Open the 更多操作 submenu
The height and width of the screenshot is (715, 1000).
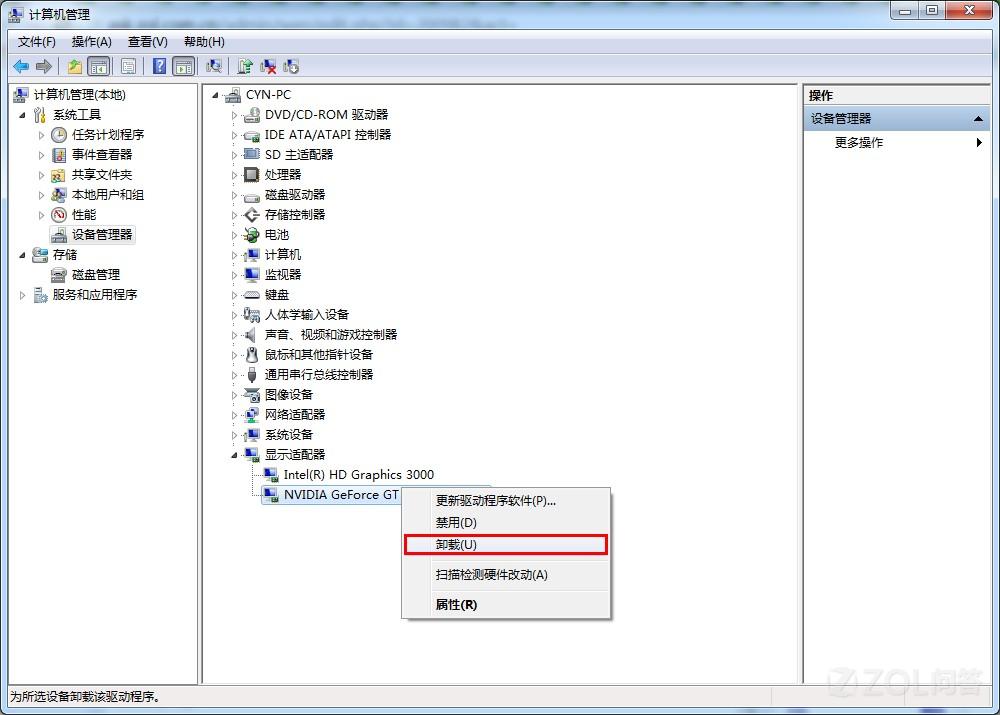(x=897, y=143)
